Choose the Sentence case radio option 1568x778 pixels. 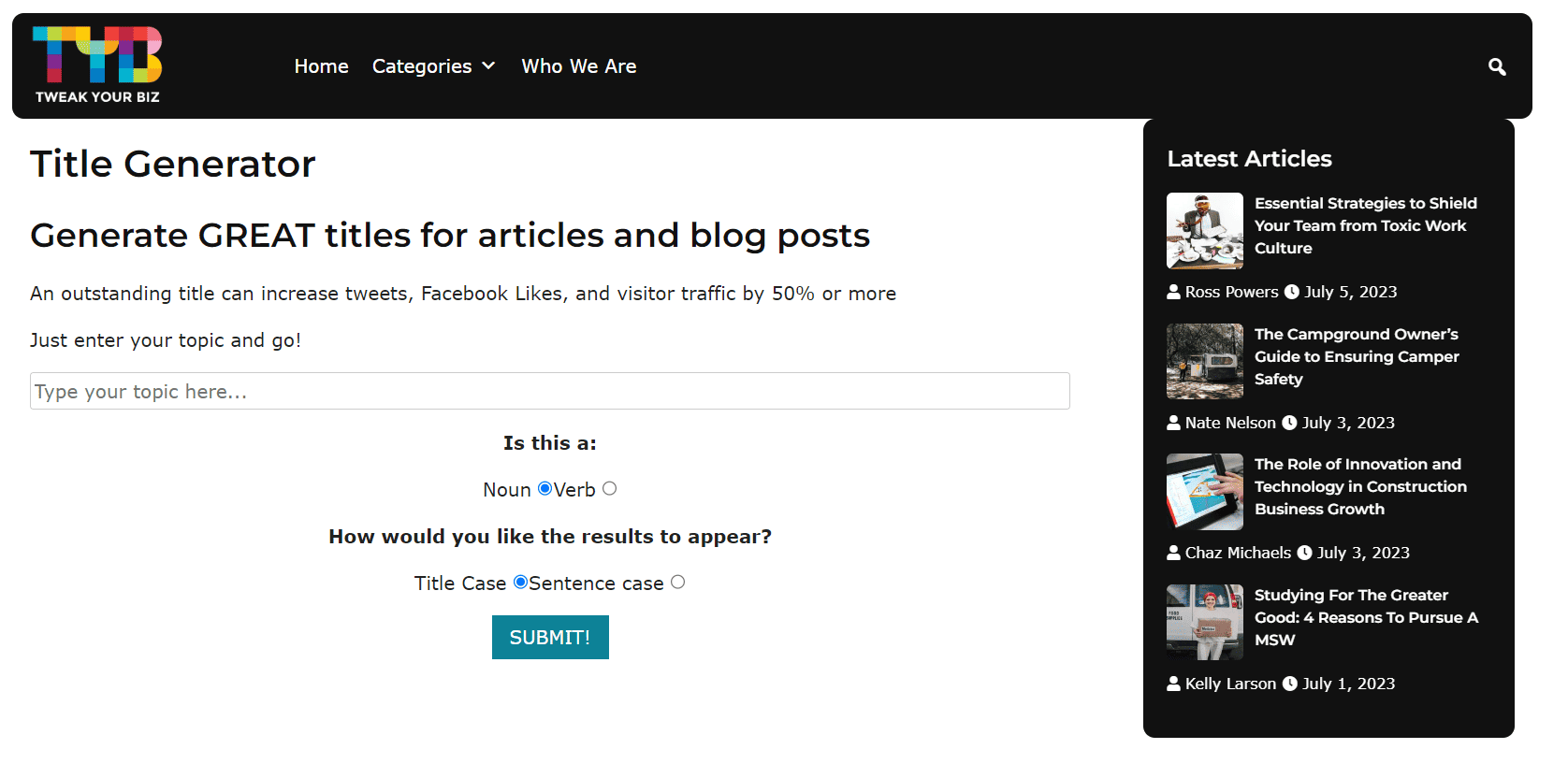tap(677, 582)
